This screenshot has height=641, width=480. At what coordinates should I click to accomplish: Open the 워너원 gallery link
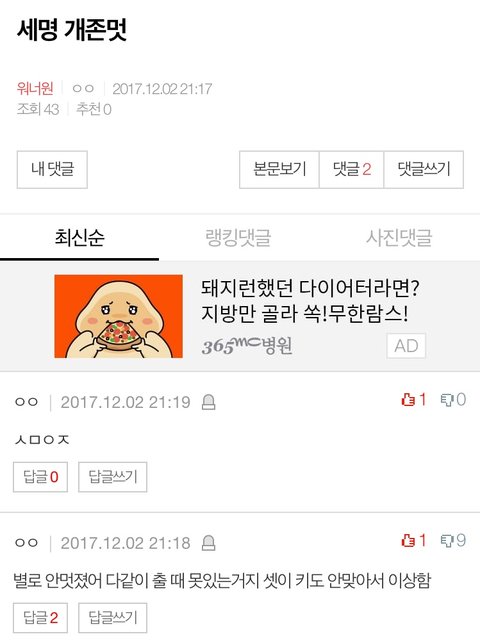pos(35,88)
